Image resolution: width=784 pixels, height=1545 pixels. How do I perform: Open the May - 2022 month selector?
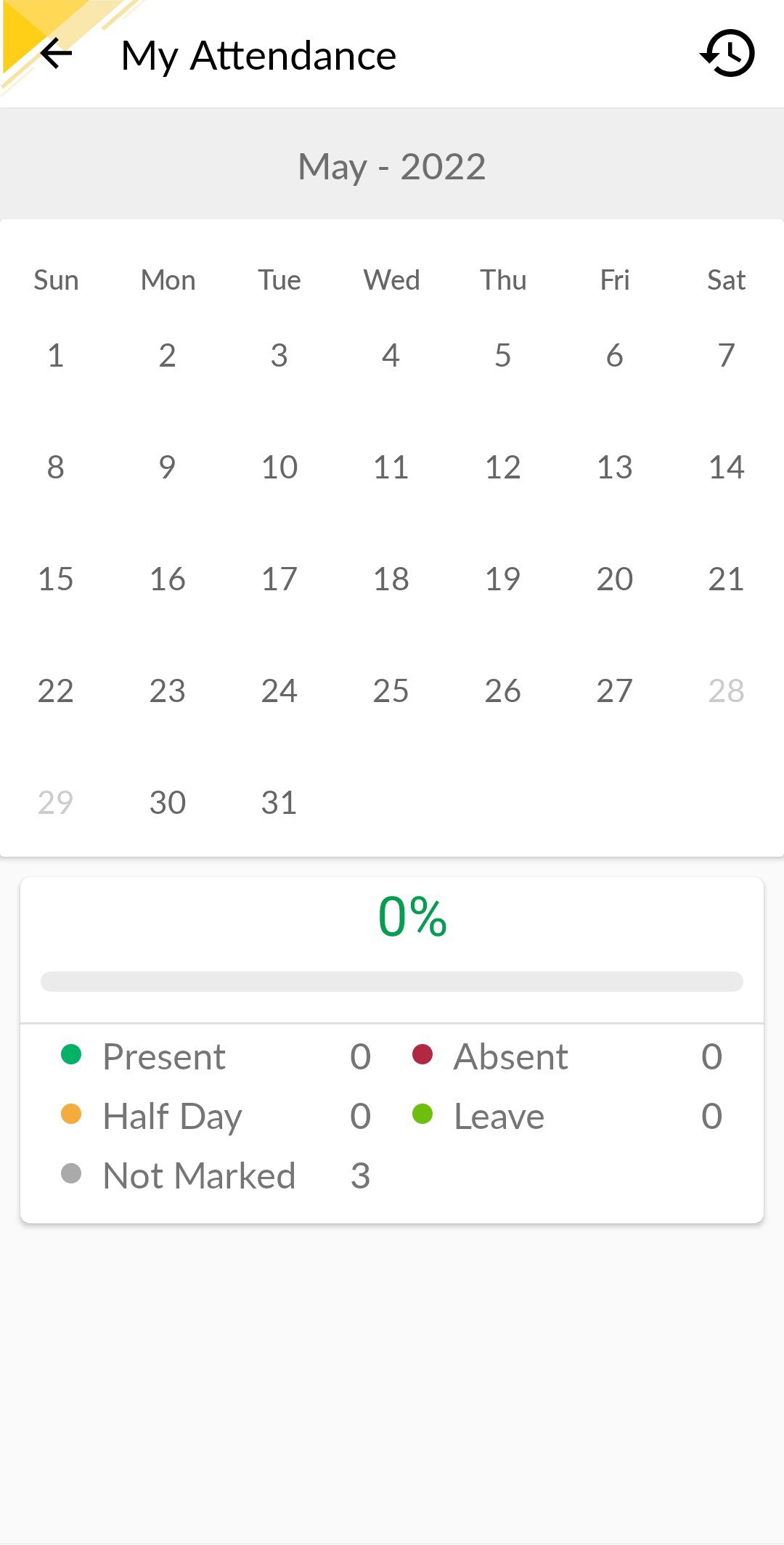tap(392, 167)
